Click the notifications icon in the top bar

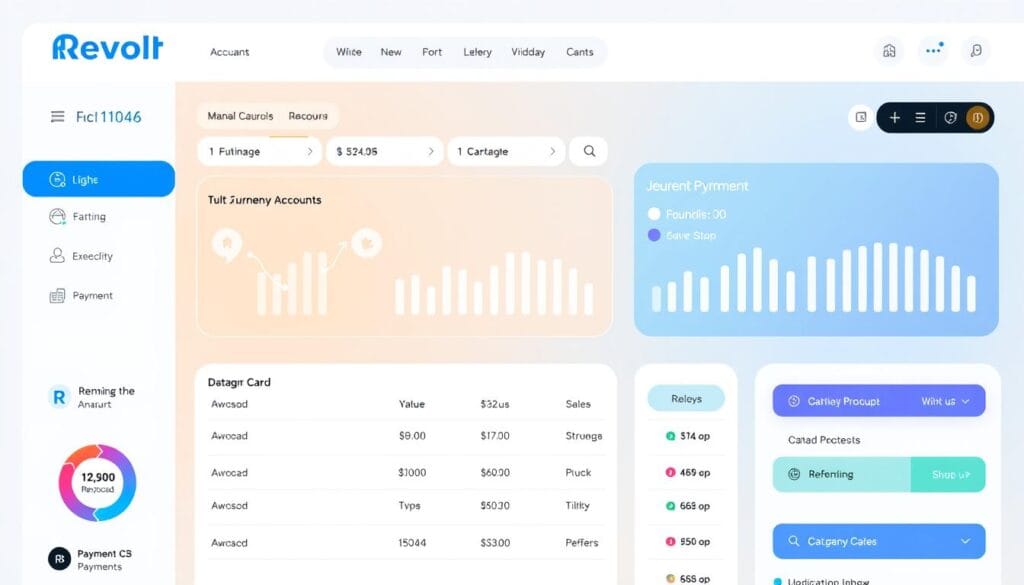(933, 51)
